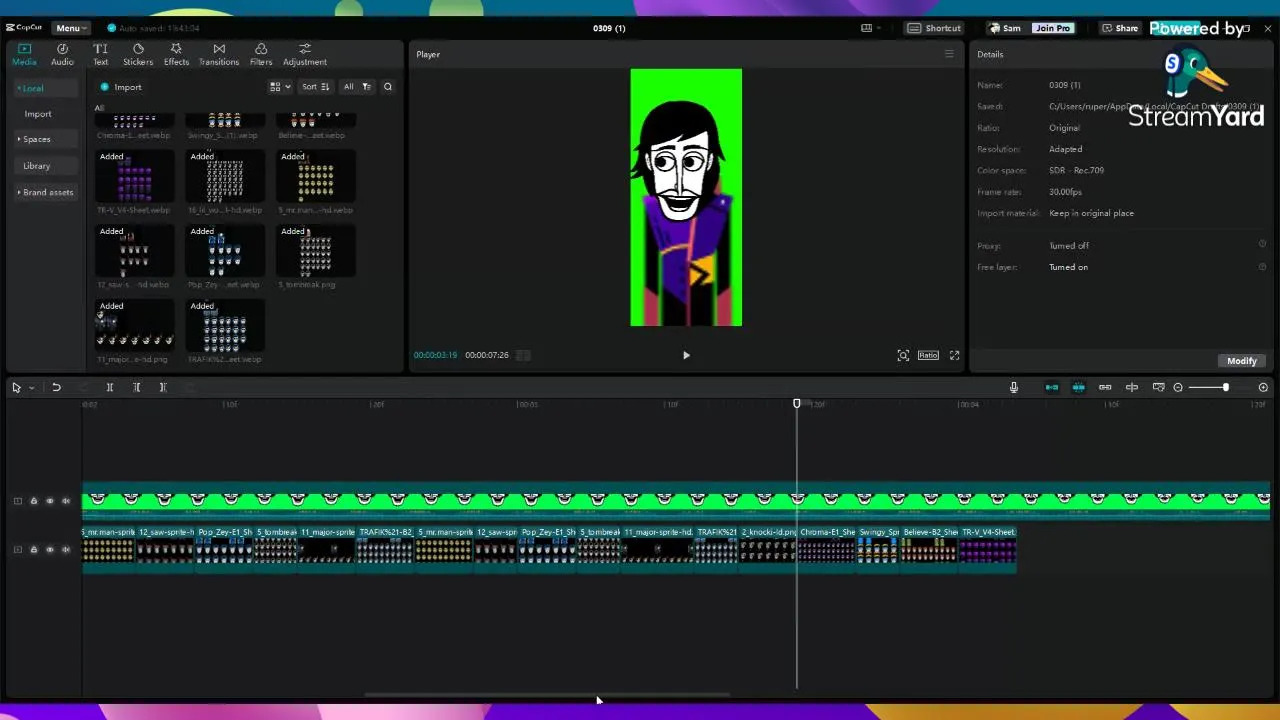Image resolution: width=1280 pixels, height=720 pixels.
Task: Select the Chroma-E1_Sheet clip on timeline
Action: 827,549
